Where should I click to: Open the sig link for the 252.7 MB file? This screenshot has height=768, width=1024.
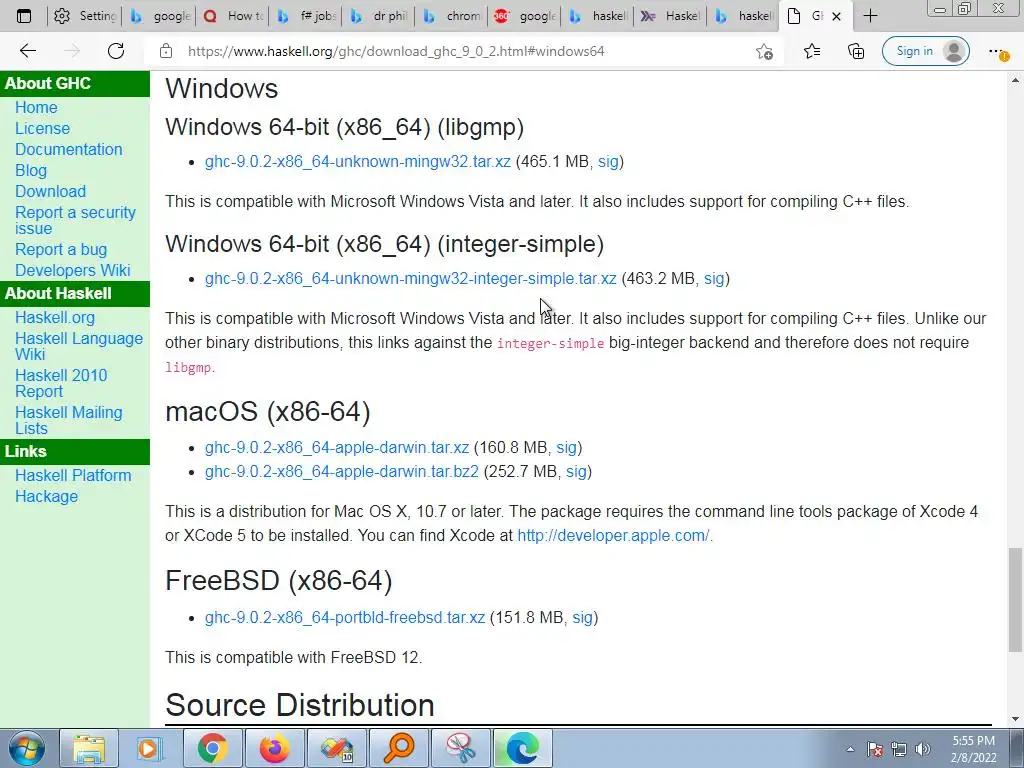[576, 472]
